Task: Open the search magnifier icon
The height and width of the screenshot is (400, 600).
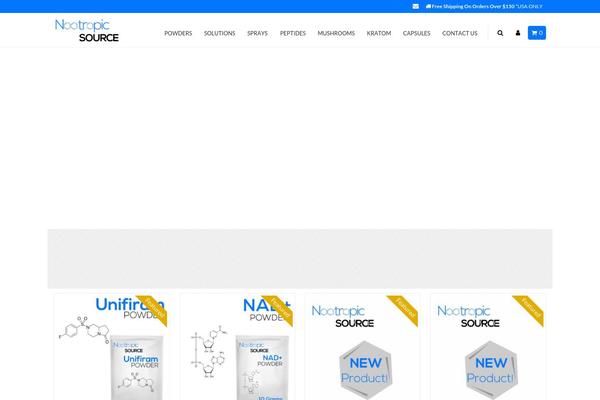Action: [500, 33]
